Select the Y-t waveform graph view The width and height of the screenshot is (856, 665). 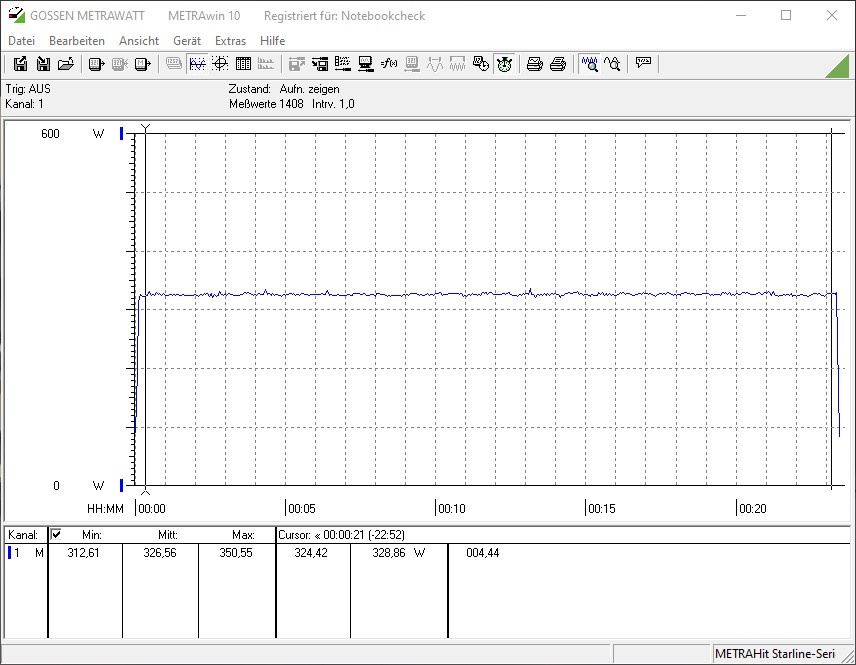click(197, 64)
